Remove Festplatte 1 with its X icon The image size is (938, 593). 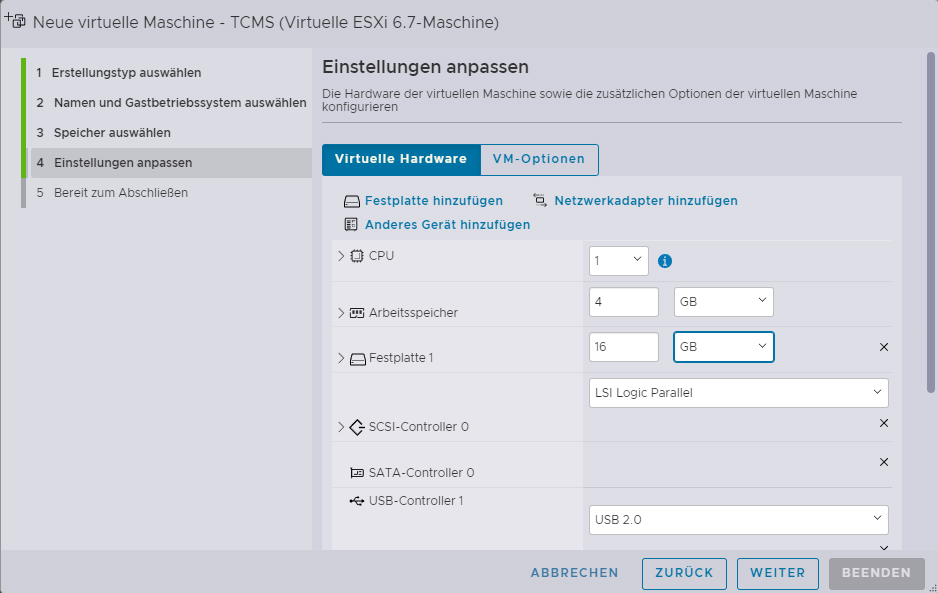[x=883, y=347]
